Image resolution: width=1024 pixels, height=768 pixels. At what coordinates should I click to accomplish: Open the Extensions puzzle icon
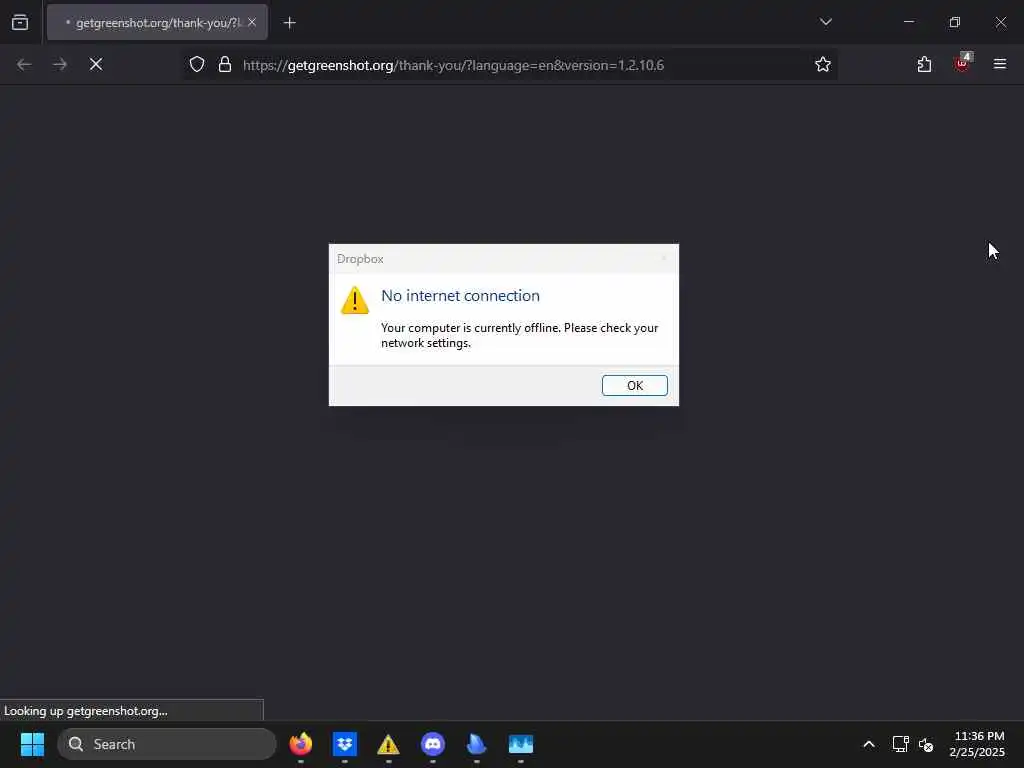point(924,64)
